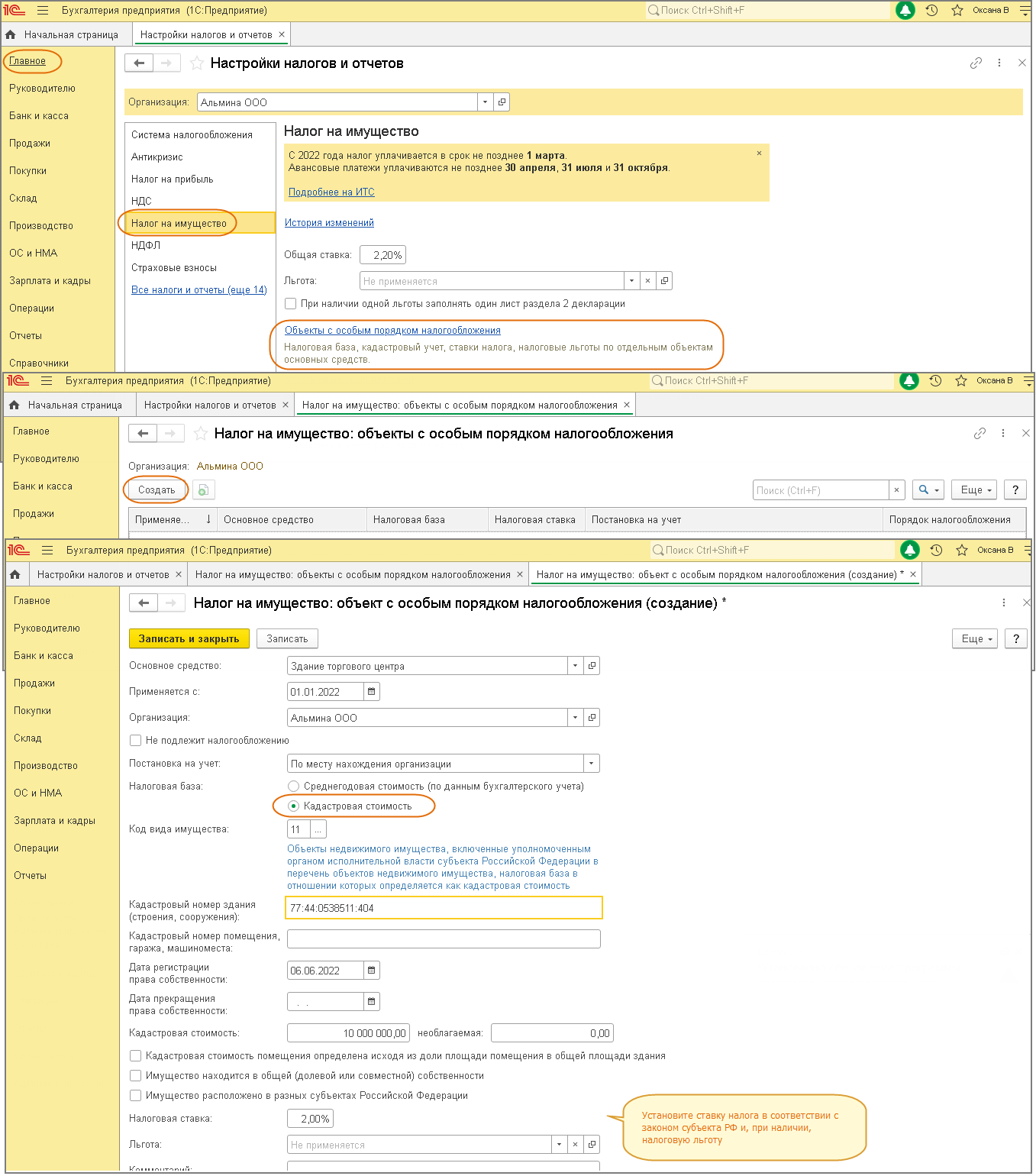Click Налоговая ставка 2,00% field
1036x1176 pixels.
tap(310, 1119)
